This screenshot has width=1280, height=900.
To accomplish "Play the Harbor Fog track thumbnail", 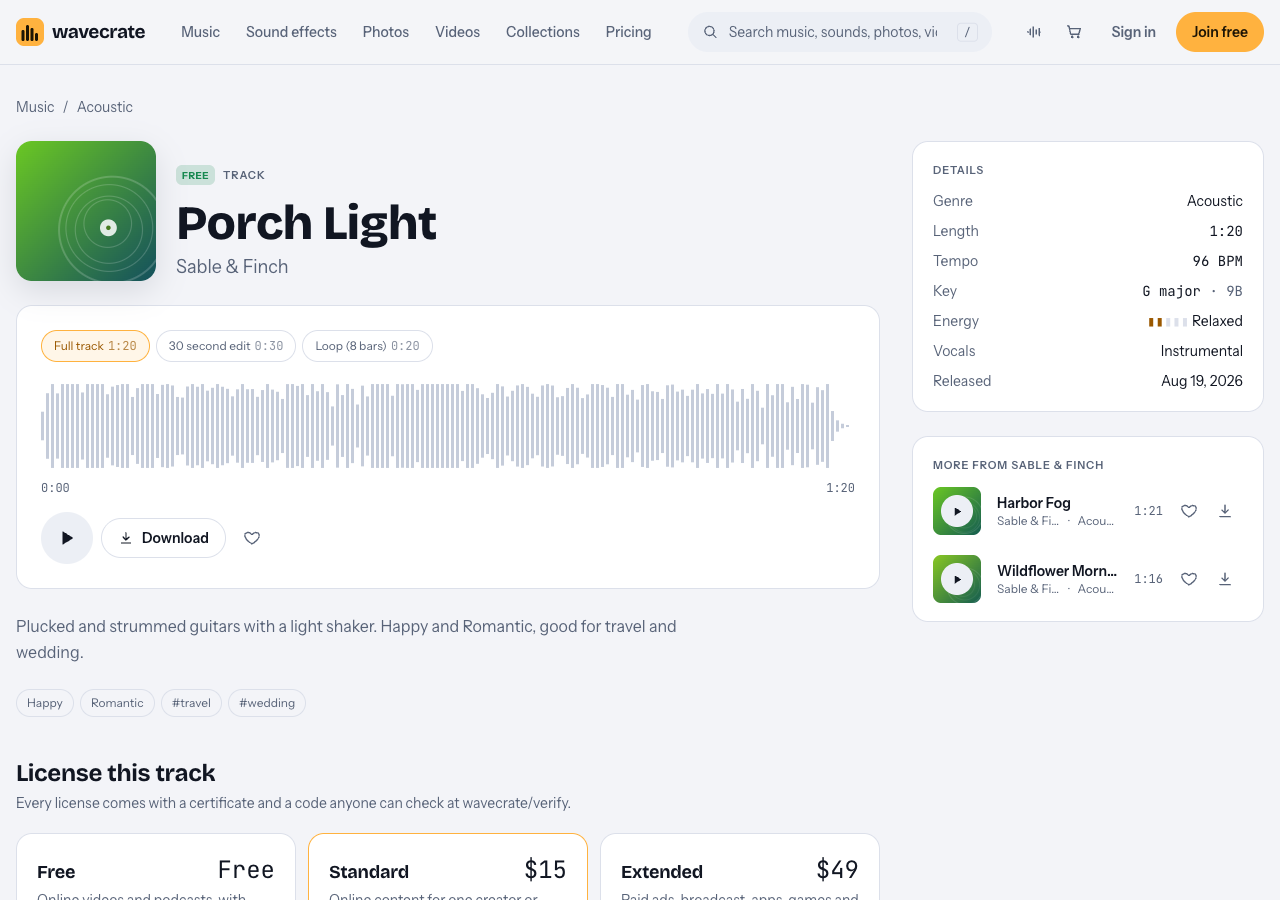I will [957, 511].
